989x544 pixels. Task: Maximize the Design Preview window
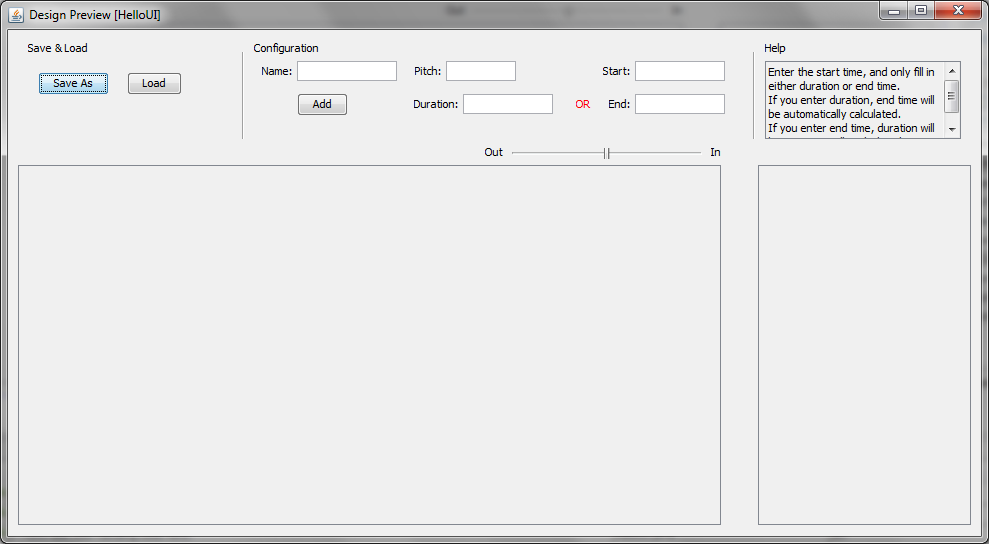[920, 11]
